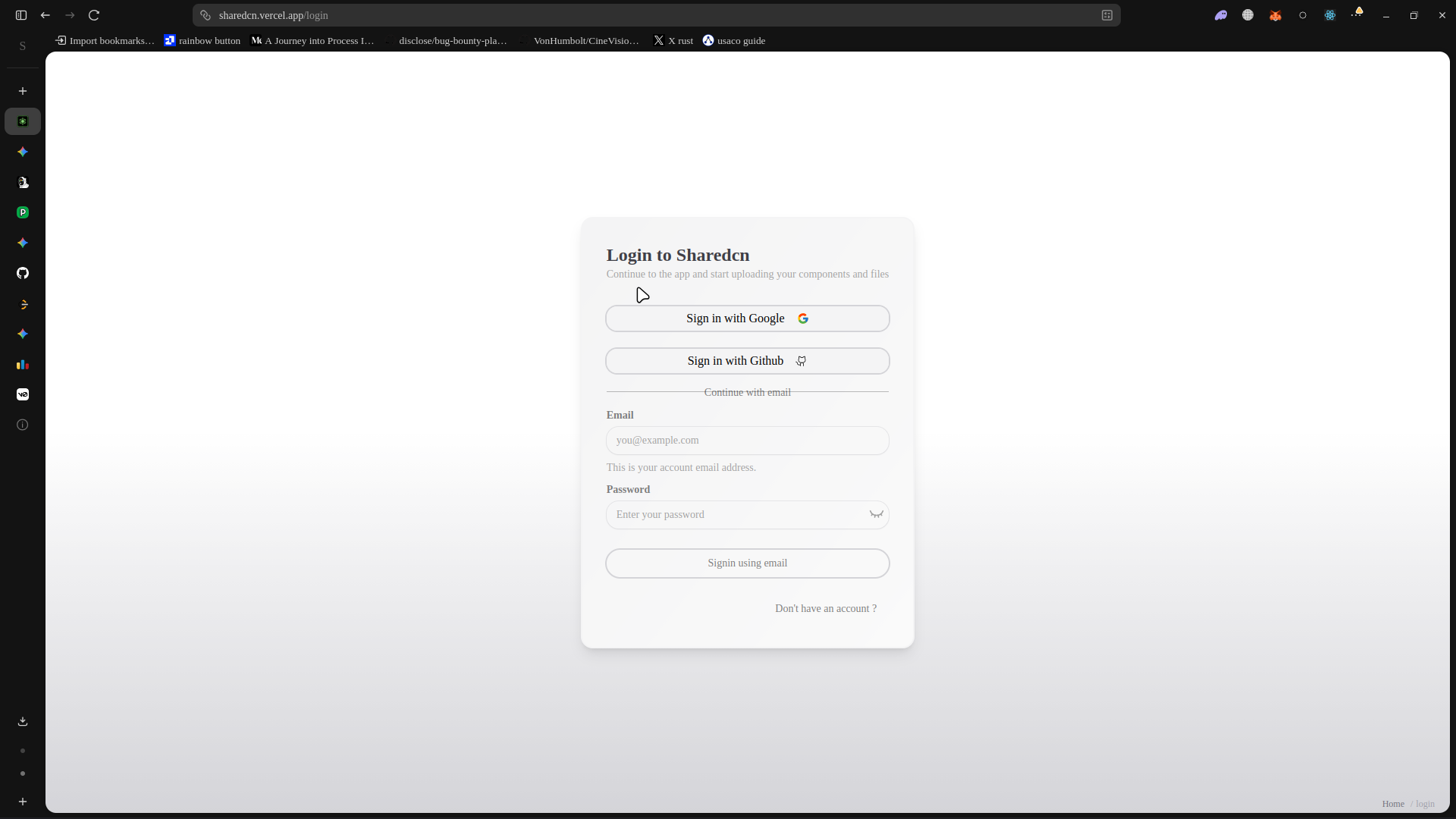
Task: Navigate back using the back arrow
Action: tap(45, 15)
